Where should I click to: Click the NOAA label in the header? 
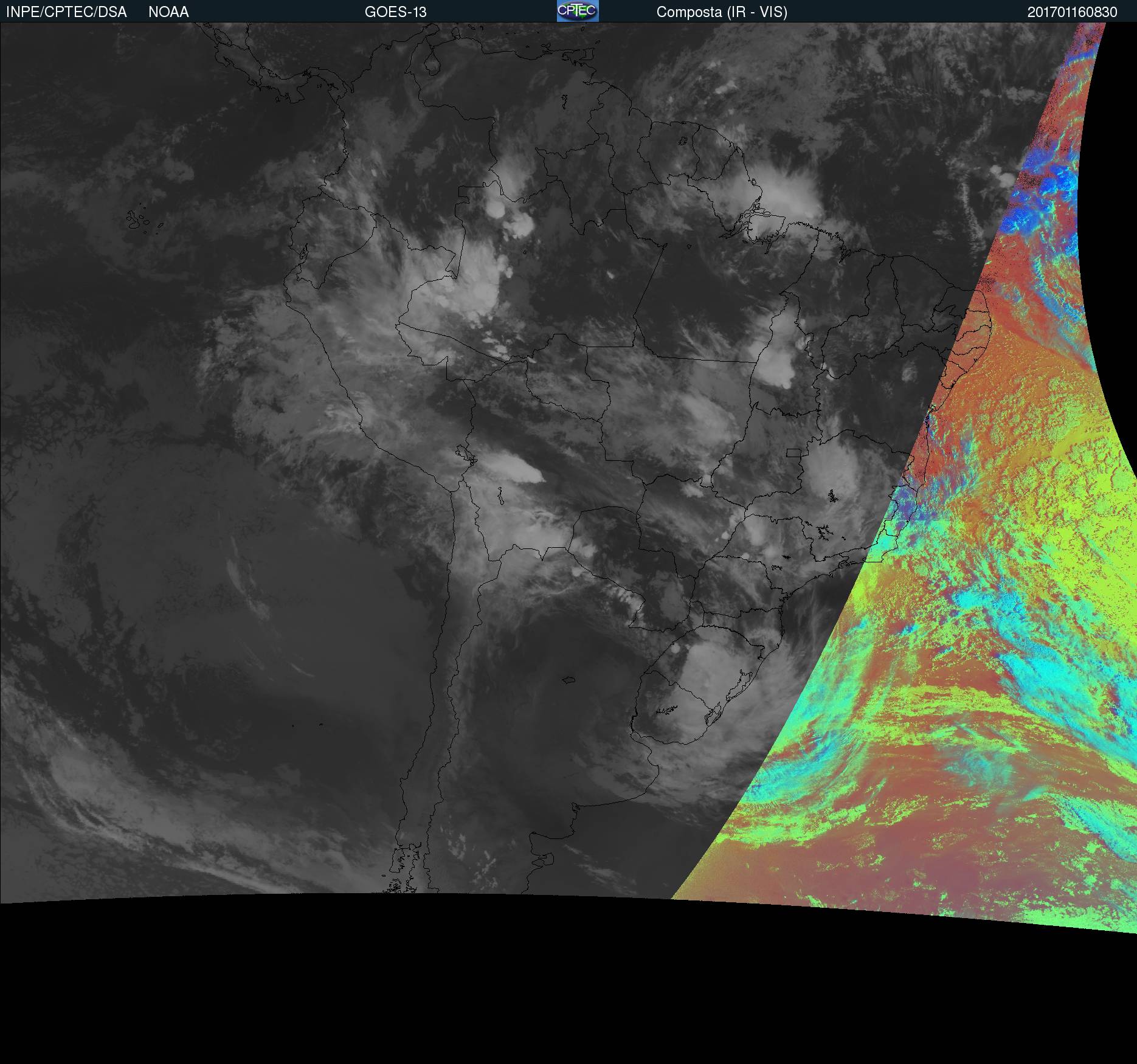click(x=168, y=12)
